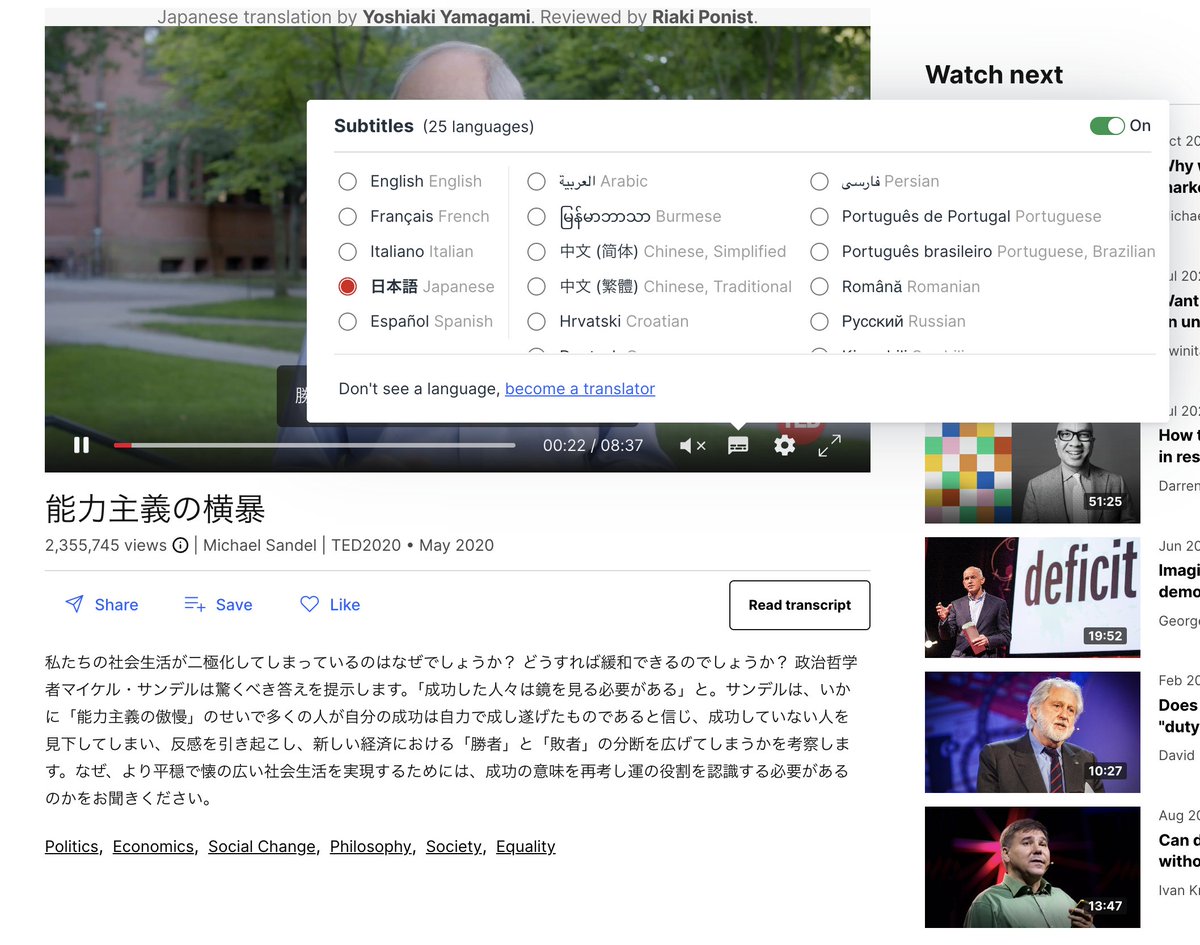Click the Share label
1200x945 pixels.
[117, 605]
